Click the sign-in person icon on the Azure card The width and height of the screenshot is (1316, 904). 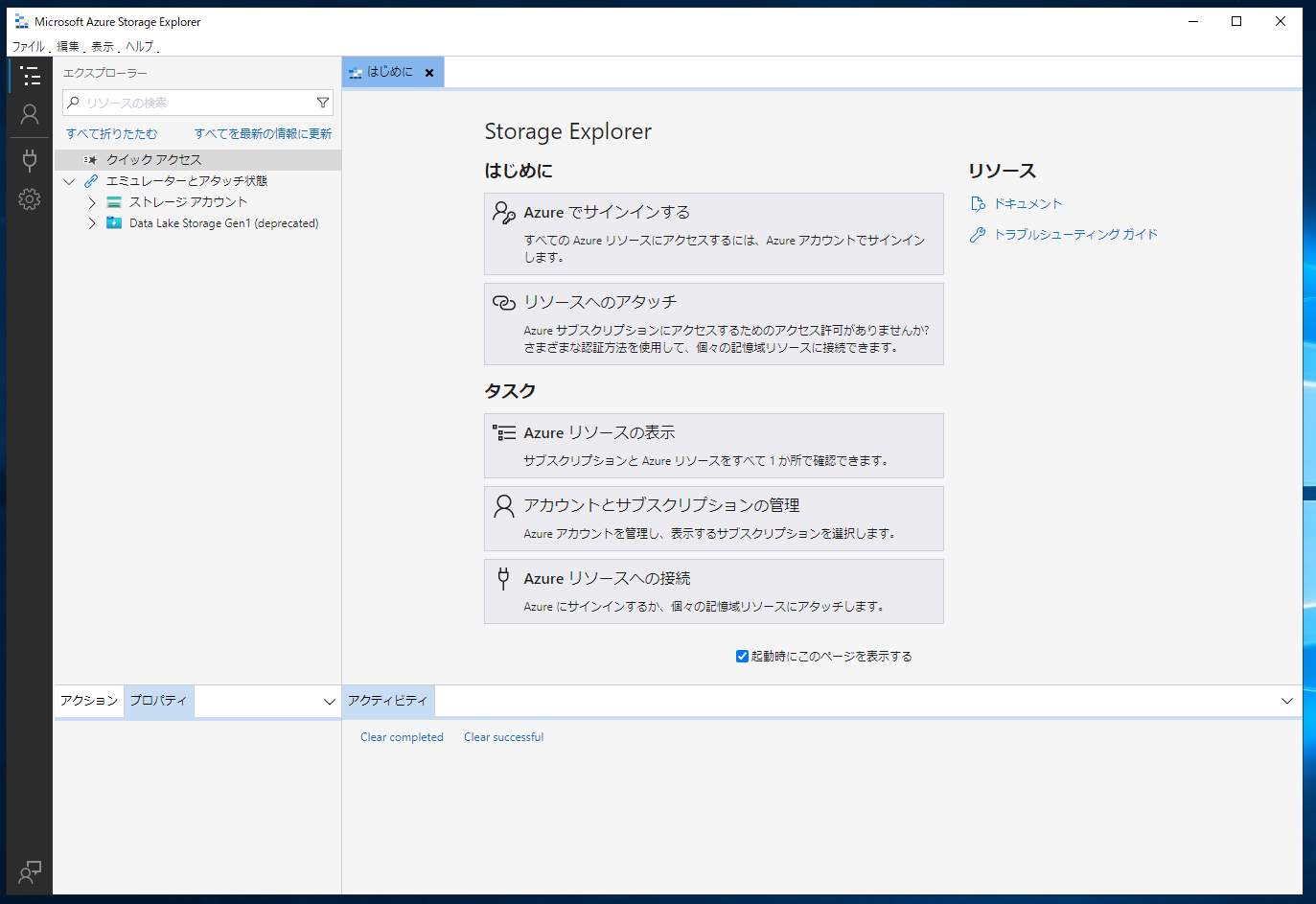click(x=504, y=213)
